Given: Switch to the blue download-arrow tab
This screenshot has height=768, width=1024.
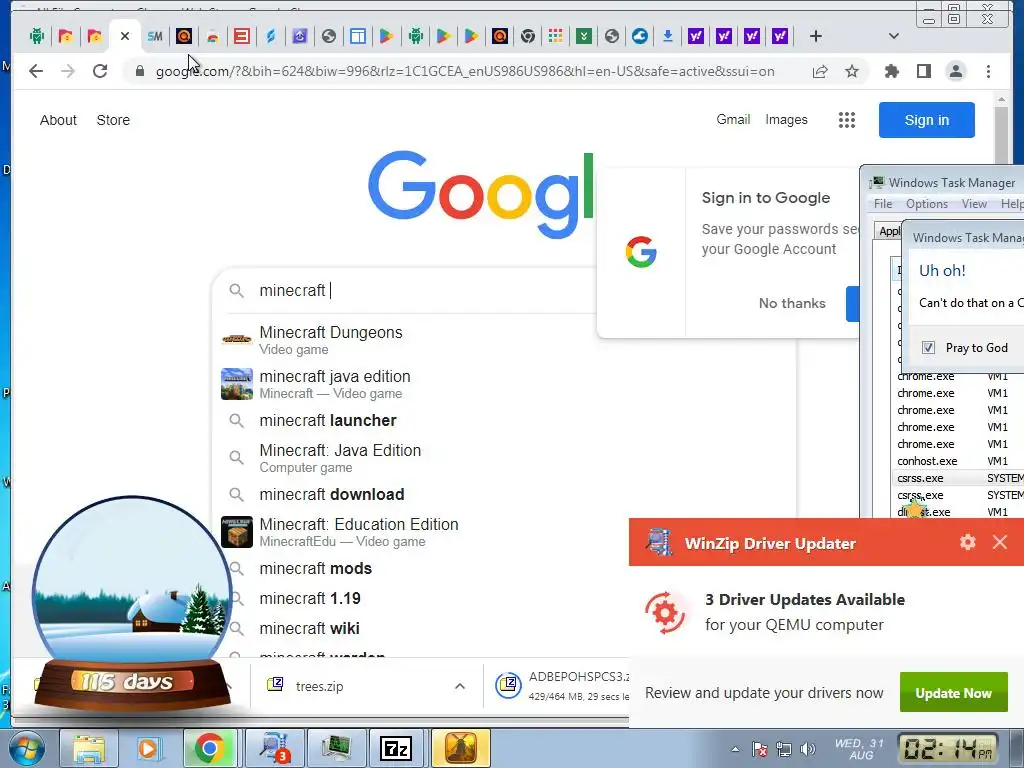Looking at the screenshot, I should (667, 36).
